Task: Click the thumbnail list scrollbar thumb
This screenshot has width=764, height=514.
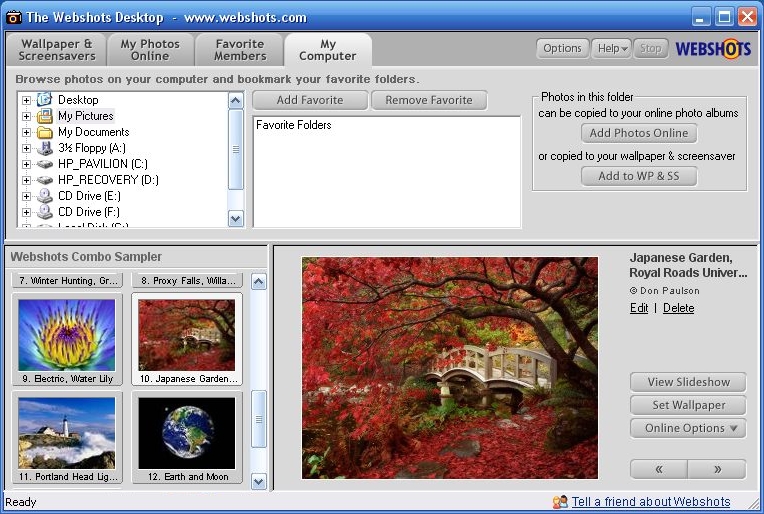Action: (259, 419)
